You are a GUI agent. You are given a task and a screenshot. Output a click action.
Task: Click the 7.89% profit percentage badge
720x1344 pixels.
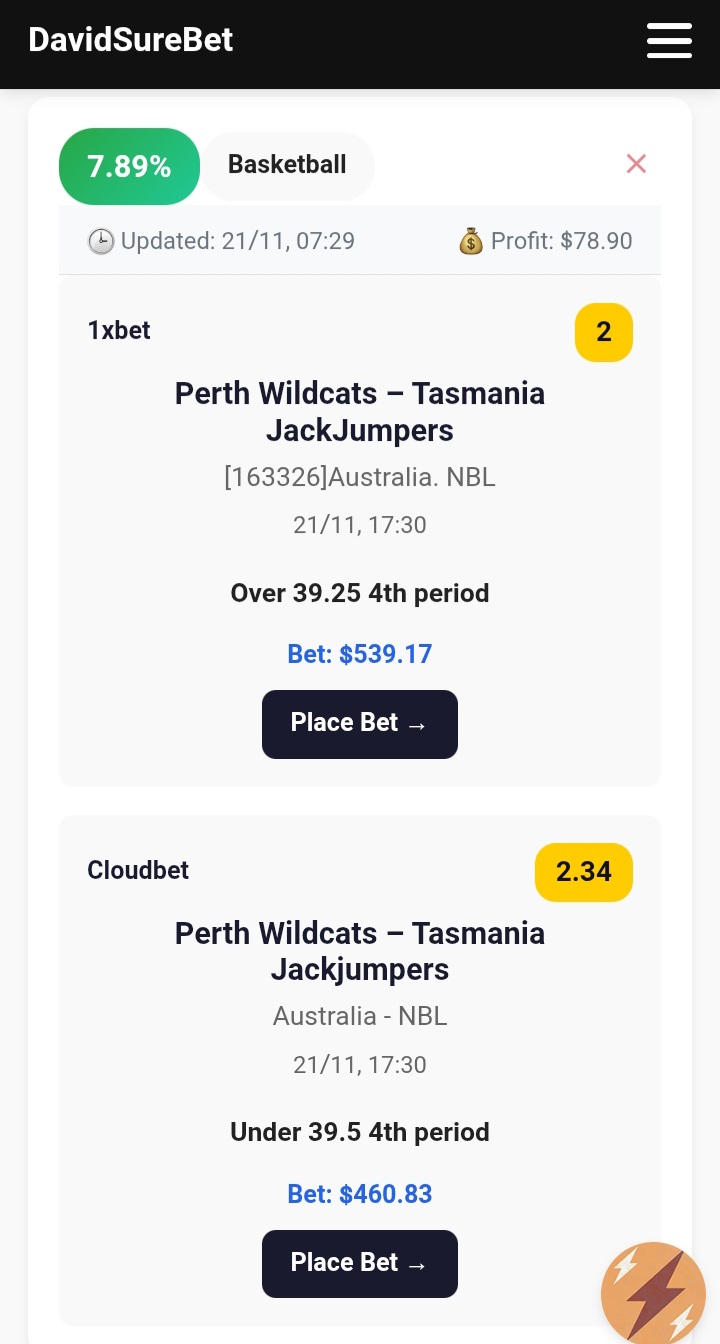129,166
